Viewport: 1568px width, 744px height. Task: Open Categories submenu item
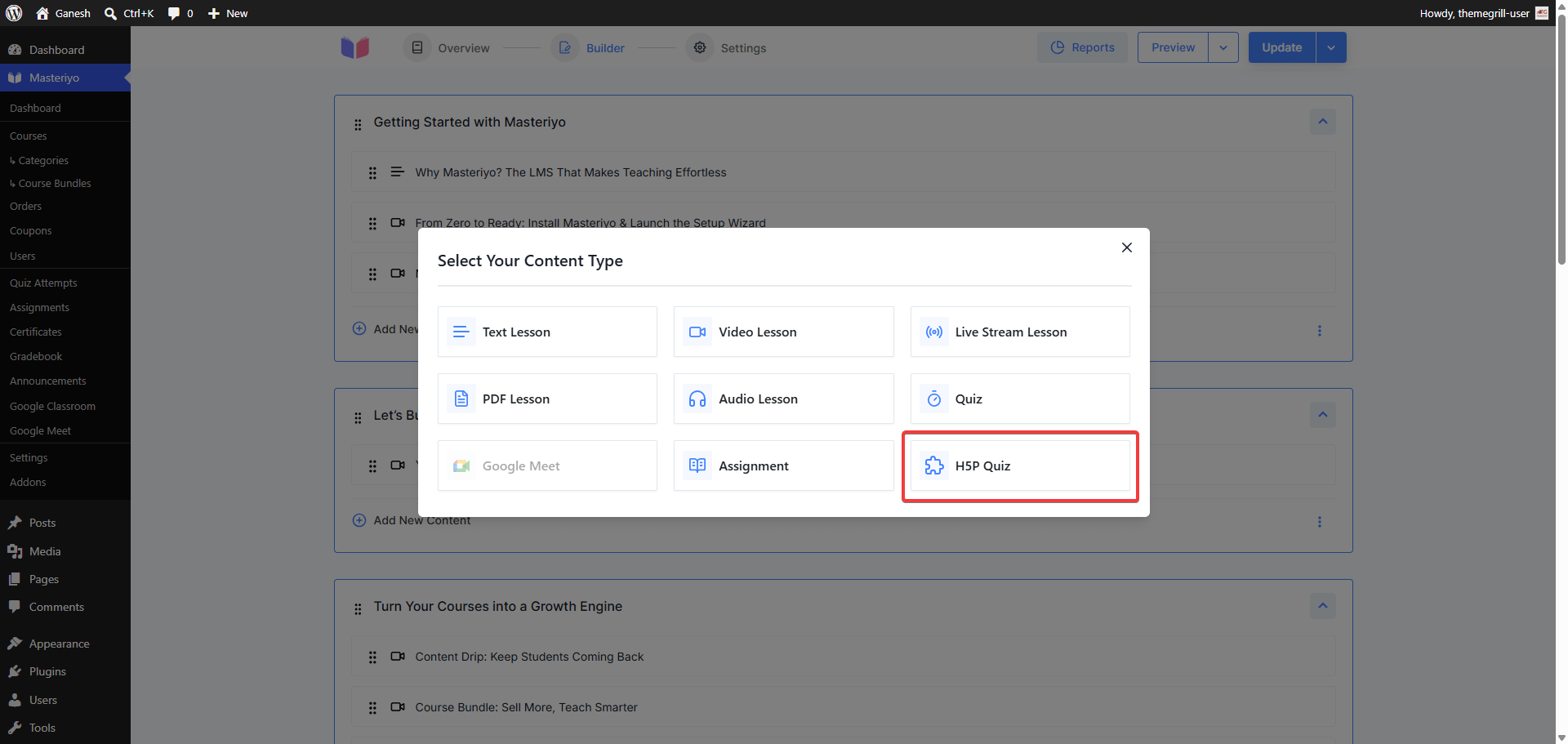39,160
